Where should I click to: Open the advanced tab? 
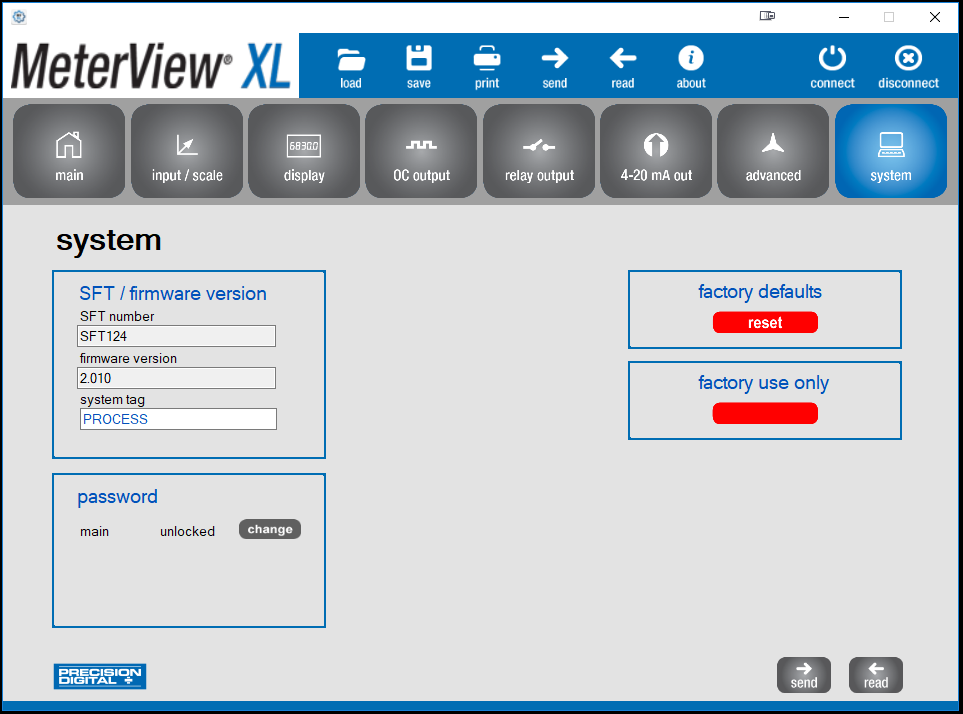(x=773, y=151)
